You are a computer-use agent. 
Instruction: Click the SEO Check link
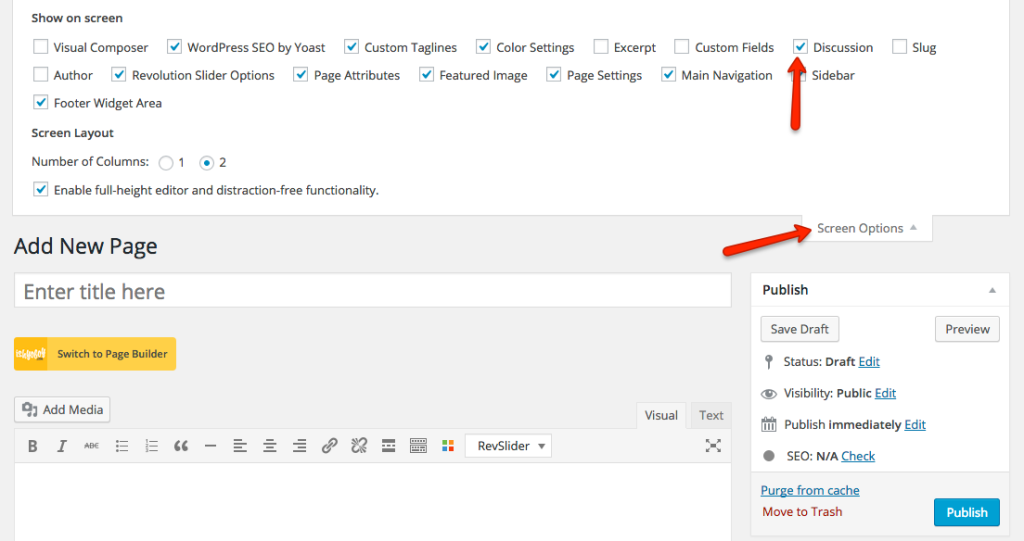(857, 456)
